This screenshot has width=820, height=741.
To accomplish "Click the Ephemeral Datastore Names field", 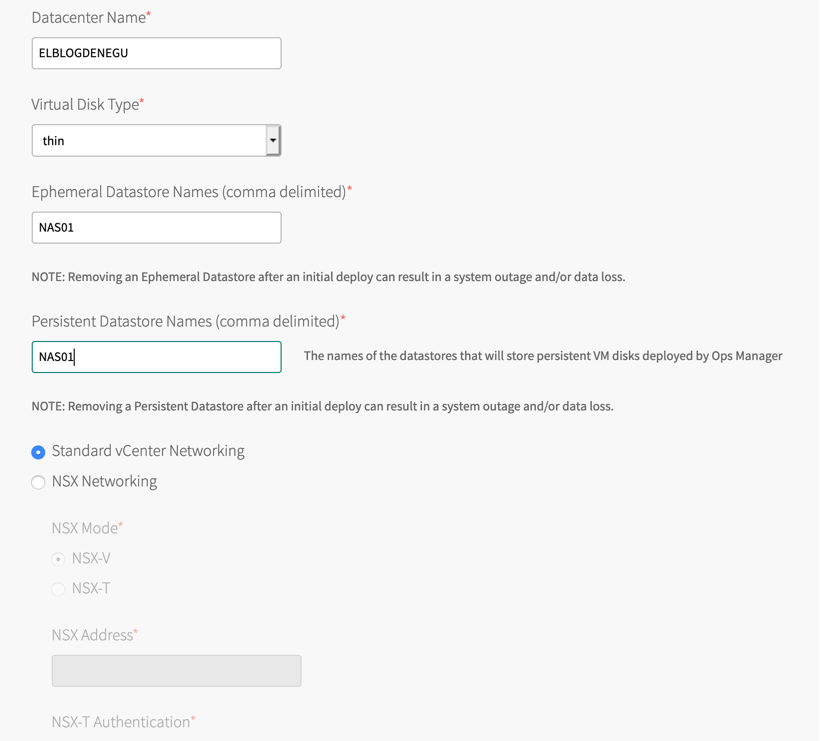I will (155, 227).
